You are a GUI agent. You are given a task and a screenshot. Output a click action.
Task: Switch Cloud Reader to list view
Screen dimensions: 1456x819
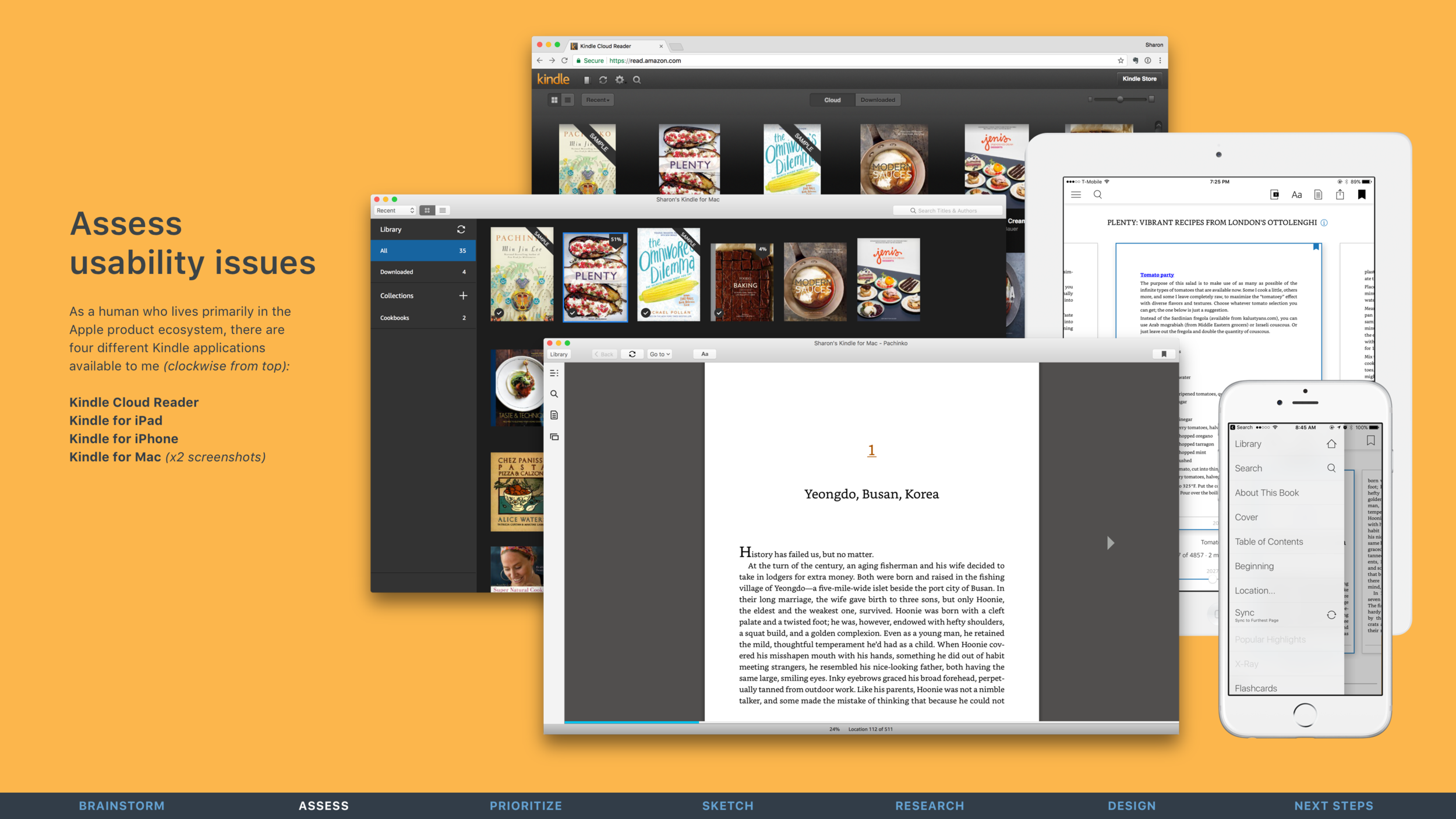click(x=567, y=100)
